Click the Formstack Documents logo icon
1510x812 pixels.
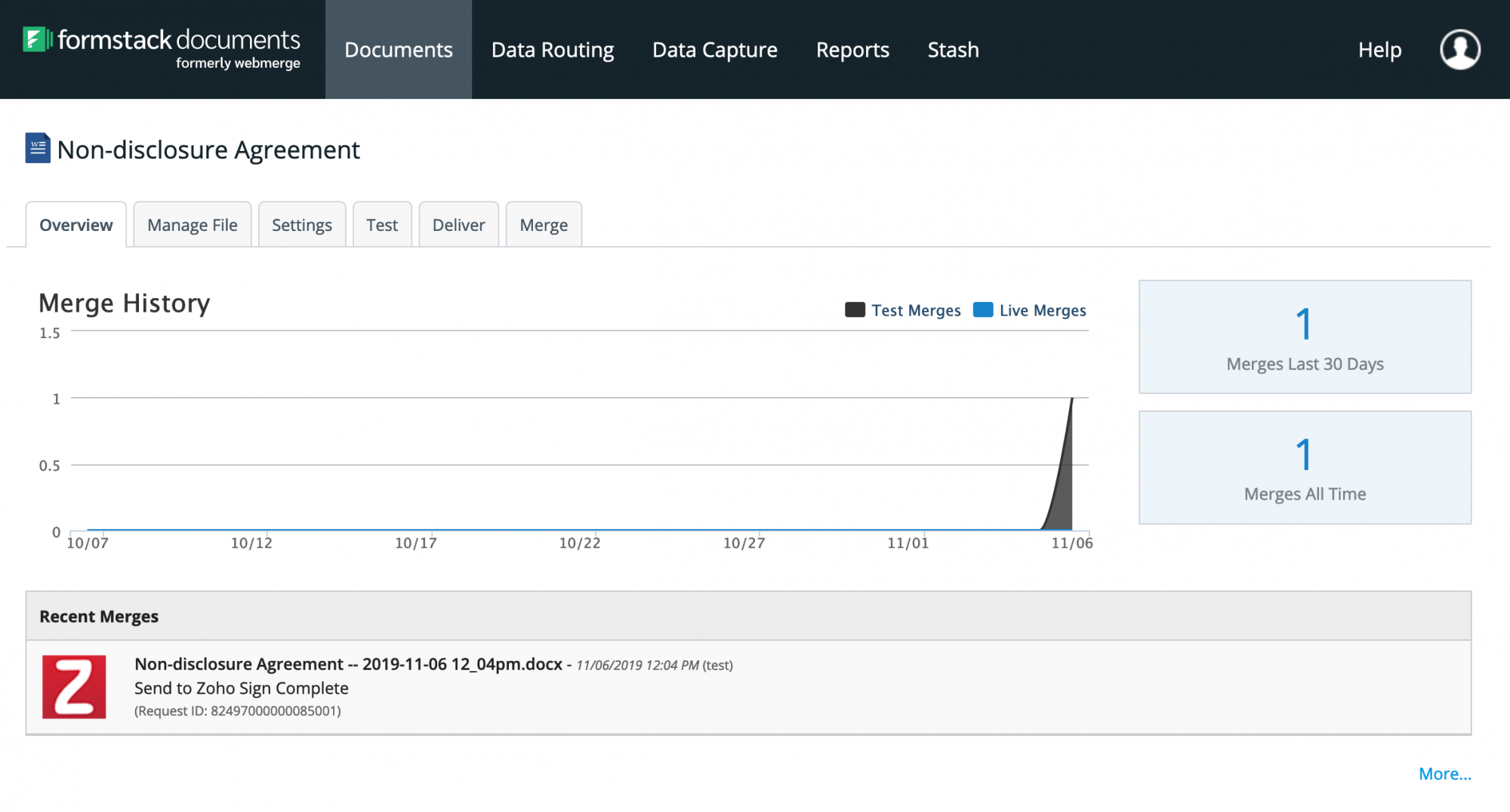coord(36,39)
